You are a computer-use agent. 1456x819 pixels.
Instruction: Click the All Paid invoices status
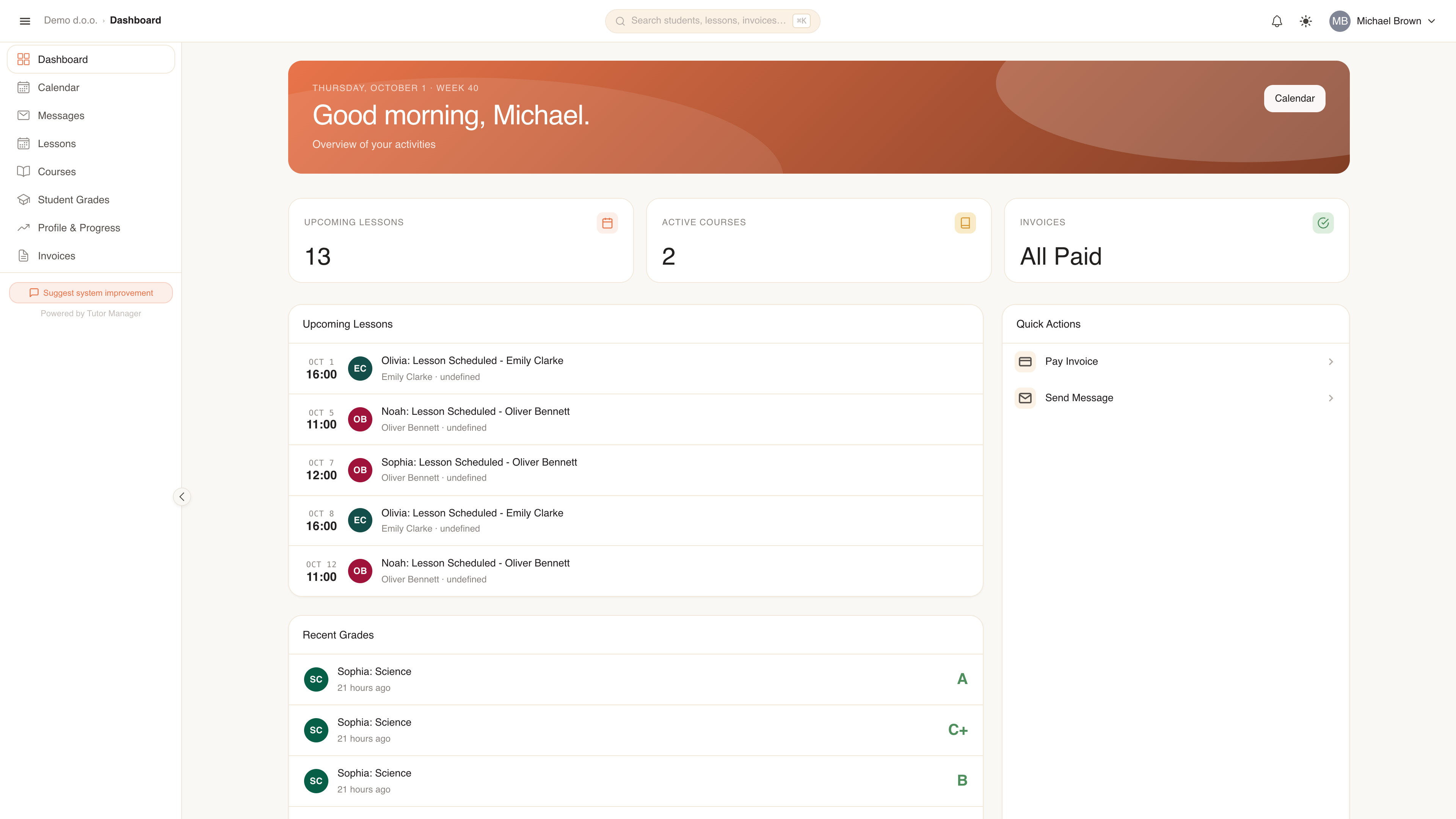pos(1061,257)
